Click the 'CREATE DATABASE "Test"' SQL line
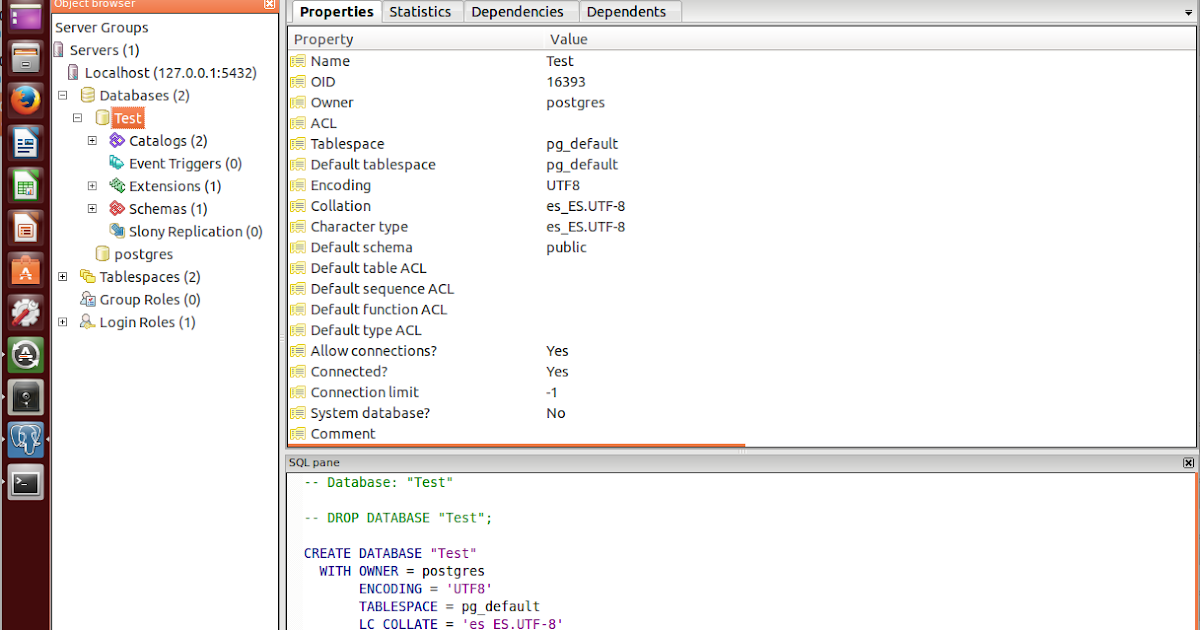The width and height of the screenshot is (1200, 630). tap(390, 553)
